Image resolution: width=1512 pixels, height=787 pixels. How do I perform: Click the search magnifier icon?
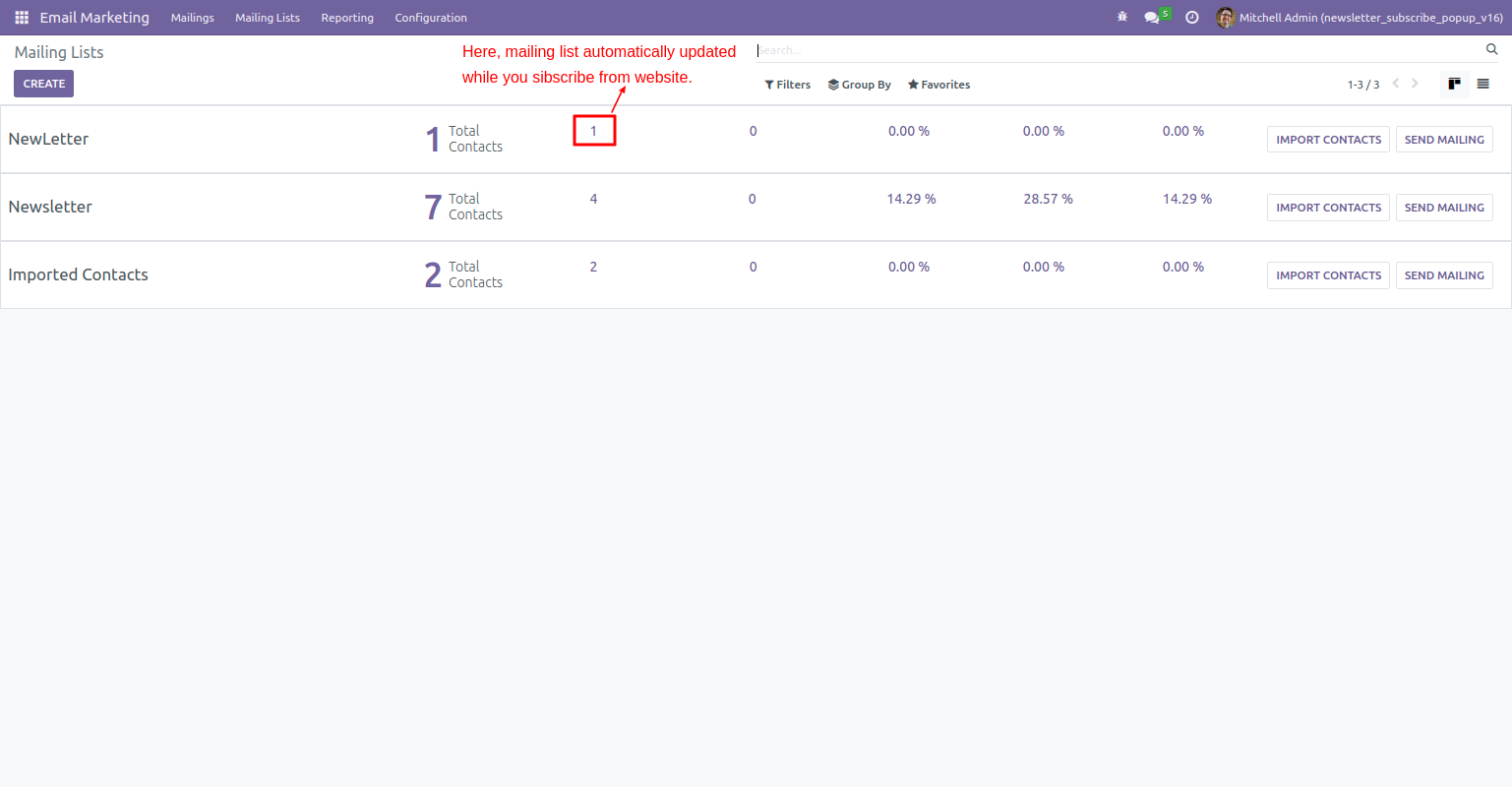(x=1491, y=49)
